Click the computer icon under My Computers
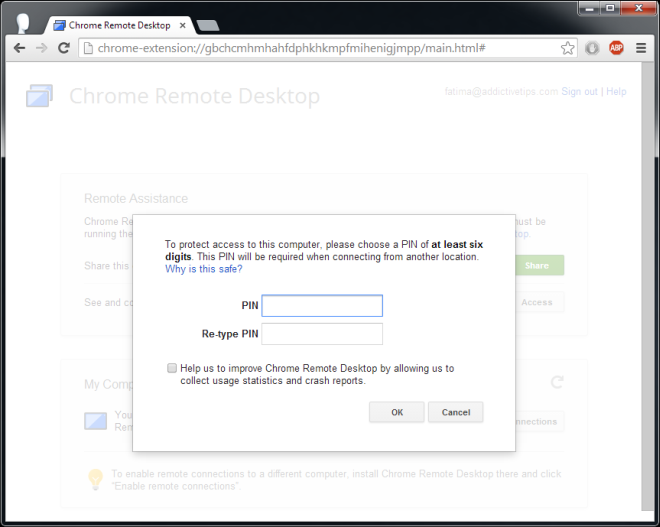This screenshot has height=527, width=660. (96, 421)
